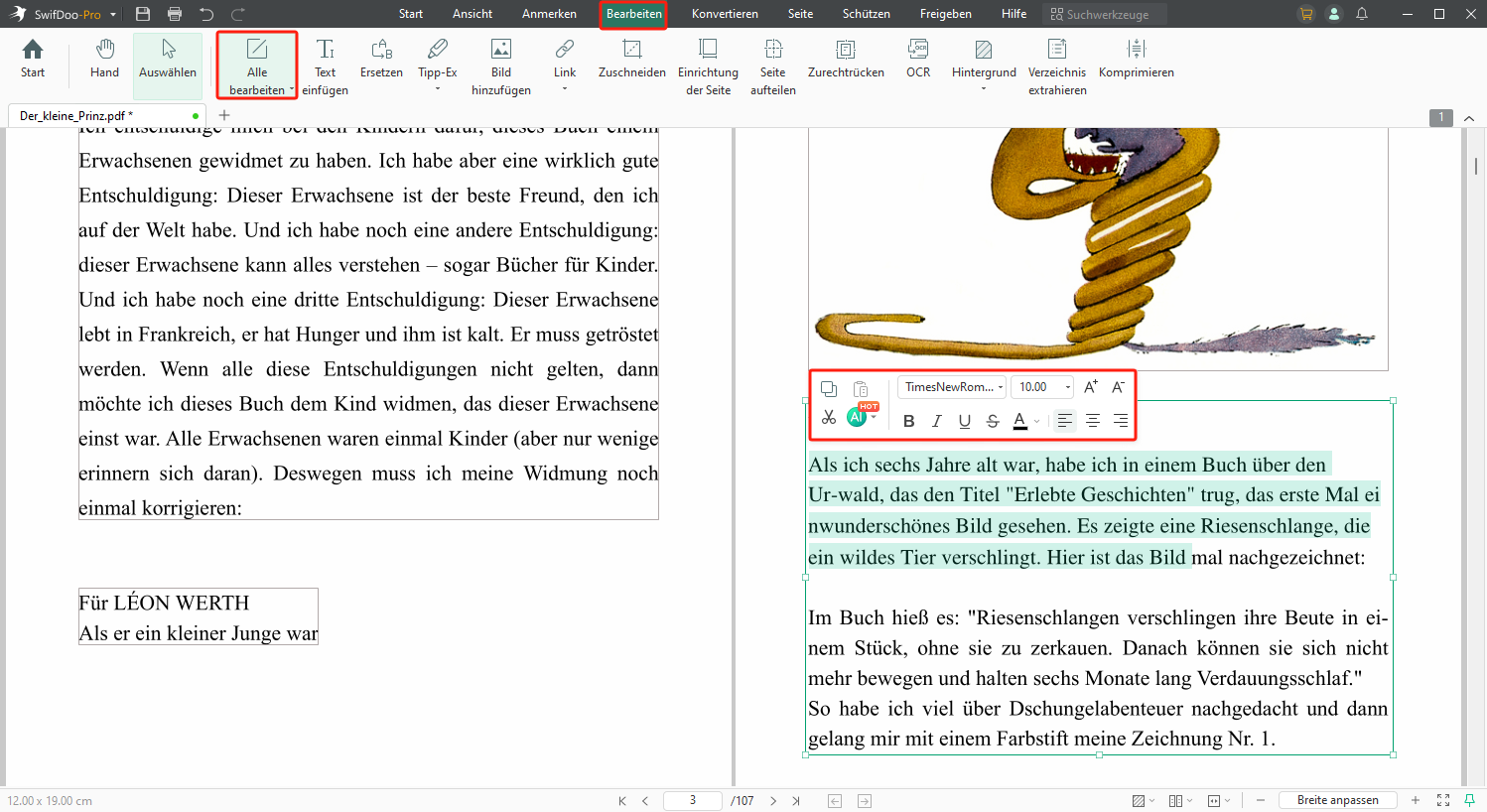The height and width of the screenshot is (812, 1487).
Task: Add new document tab with plus
Action: click(224, 115)
